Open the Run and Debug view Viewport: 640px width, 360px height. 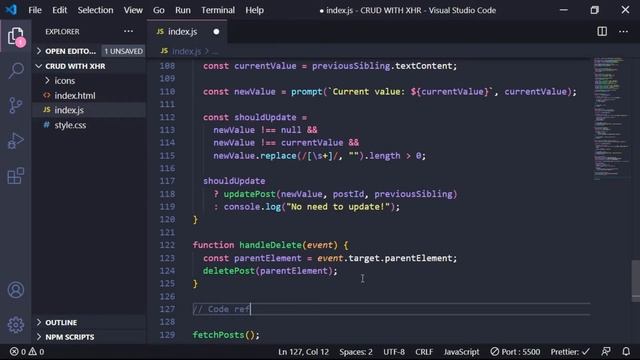click(x=16, y=141)
